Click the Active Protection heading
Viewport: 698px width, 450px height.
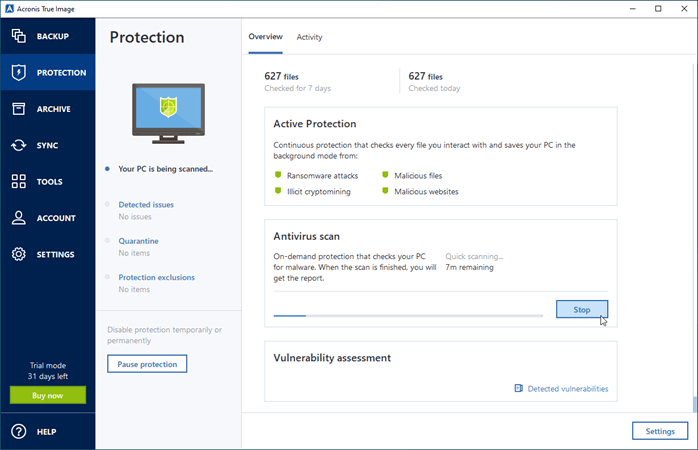point(315,124)
